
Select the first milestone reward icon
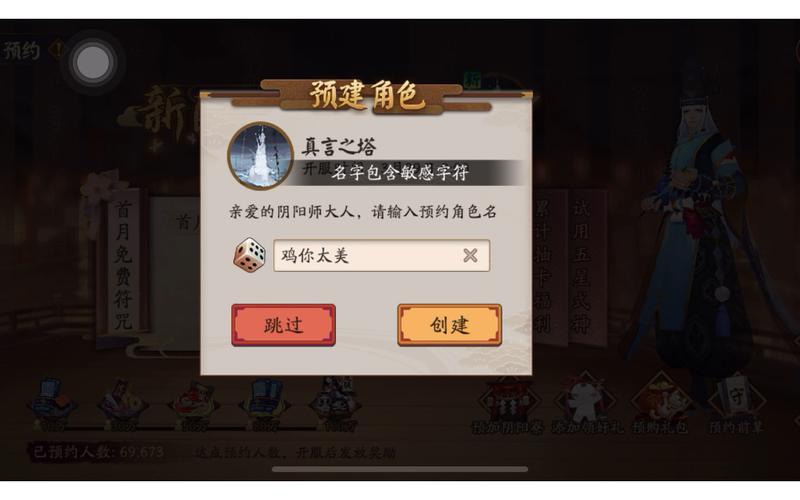(x=52, y=403)
